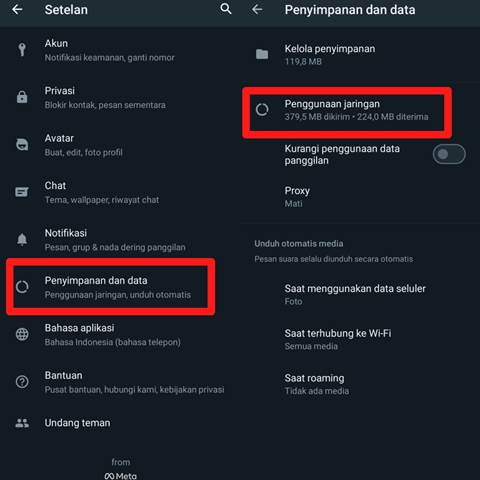The width and height of the screenshot is (480, 480).
Task: Tap back arrow beside Penyimpanan dan data title
Action: point(257,9)
